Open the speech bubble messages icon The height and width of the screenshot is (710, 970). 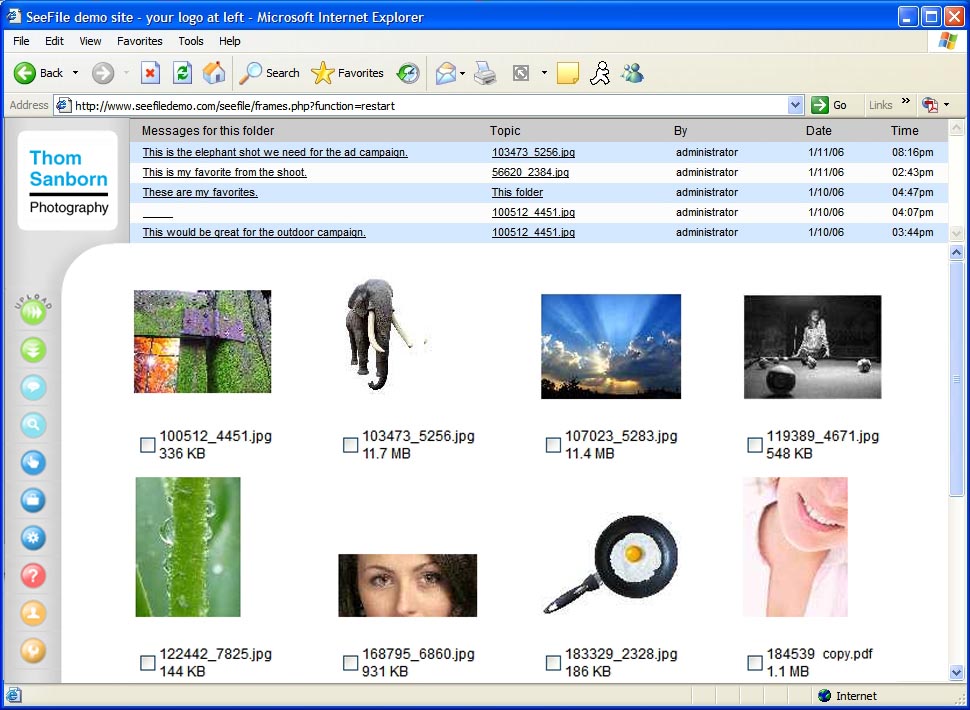point(34,388)
